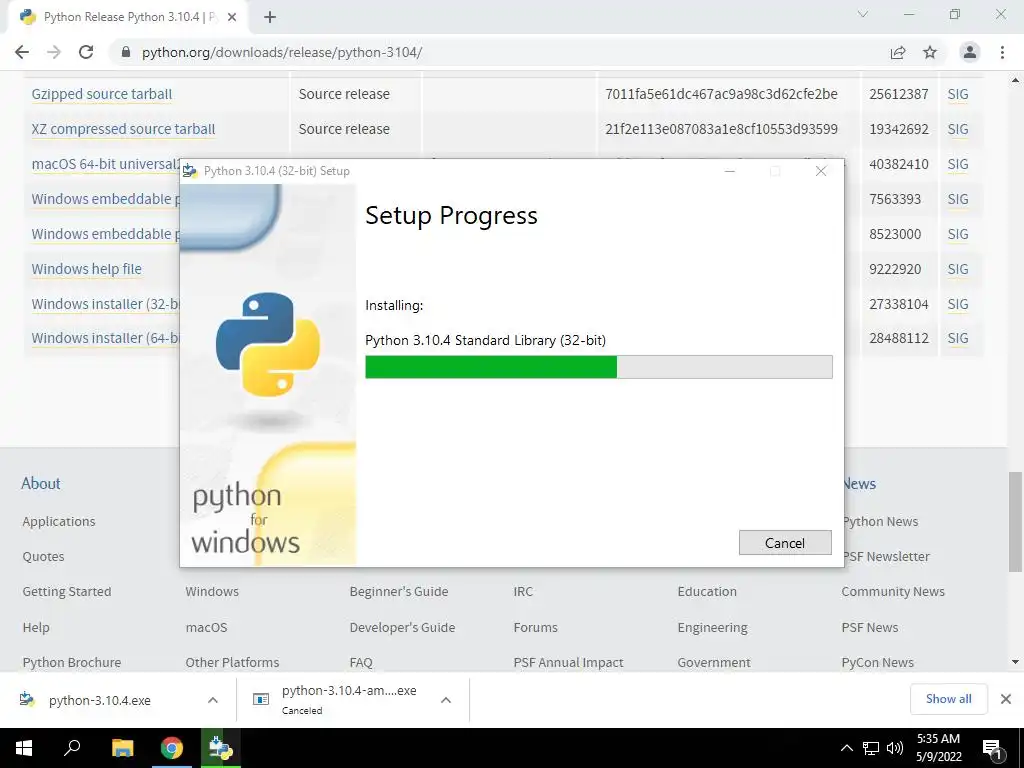Open the Education footer link
The height and width of the screenshot is (768, 1024).
click(707, 592)
